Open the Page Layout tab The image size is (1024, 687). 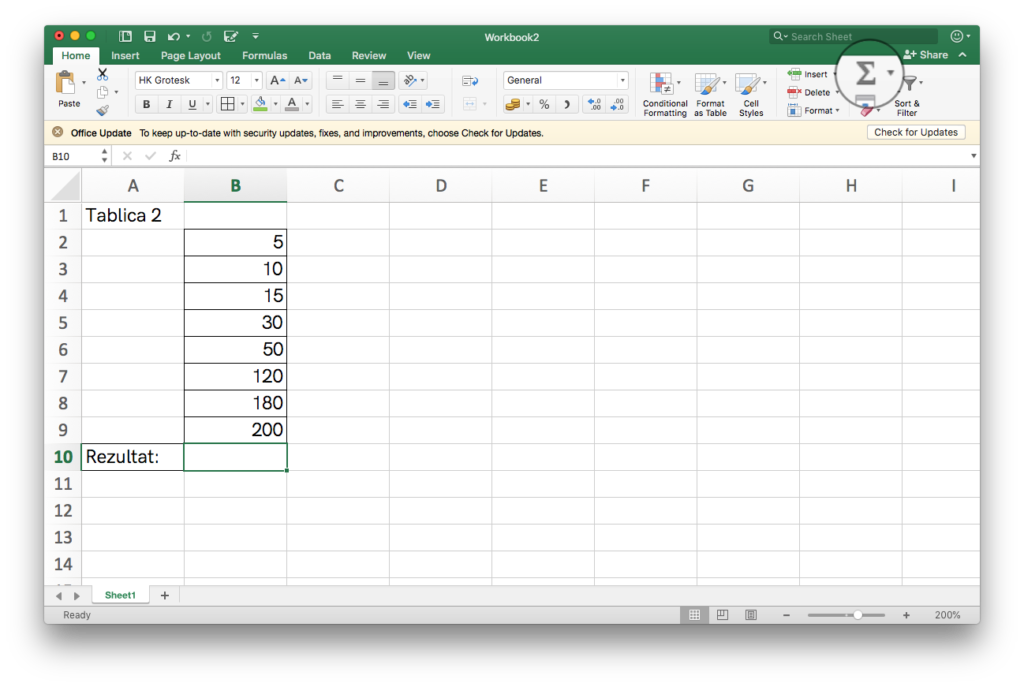190,56
